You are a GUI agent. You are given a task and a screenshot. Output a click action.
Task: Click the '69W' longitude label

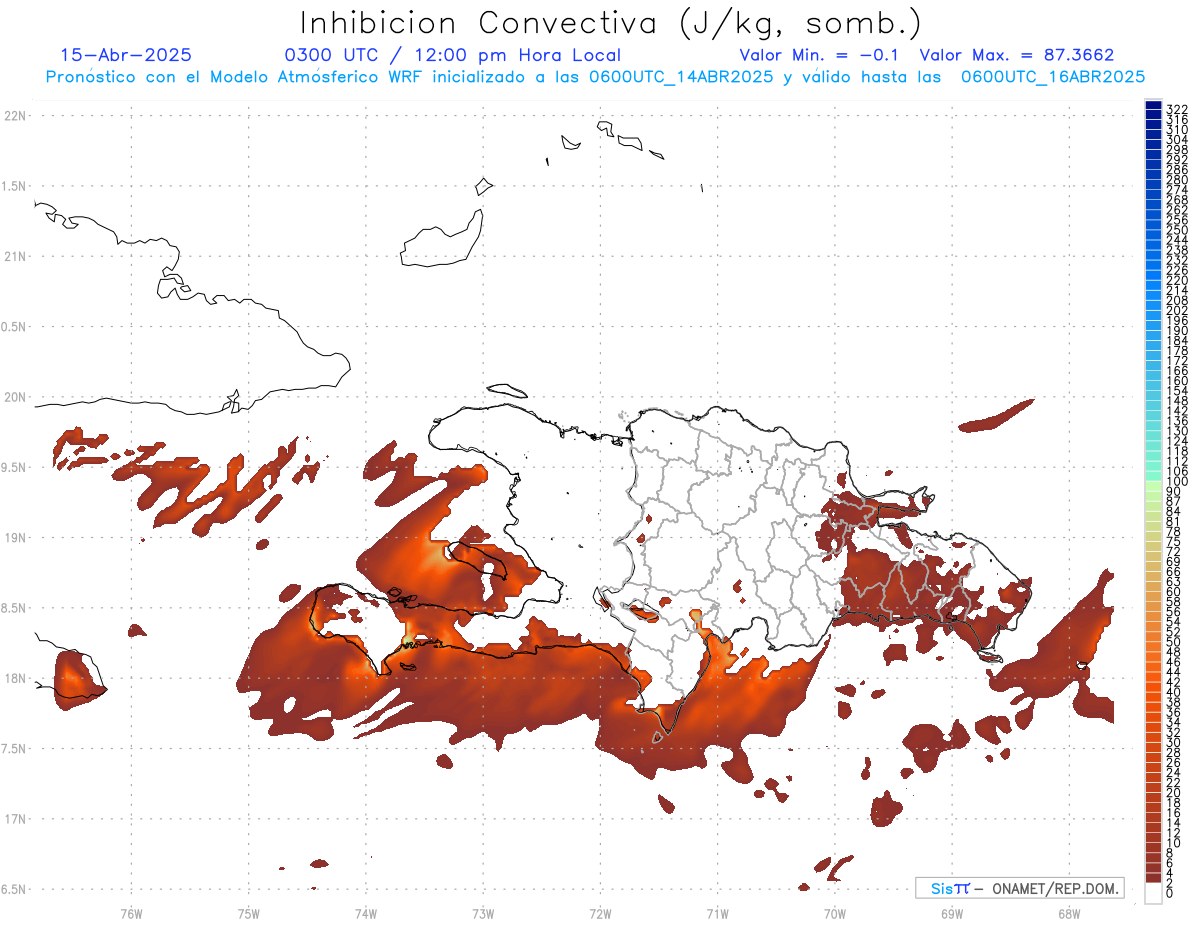tap(952, 913)
